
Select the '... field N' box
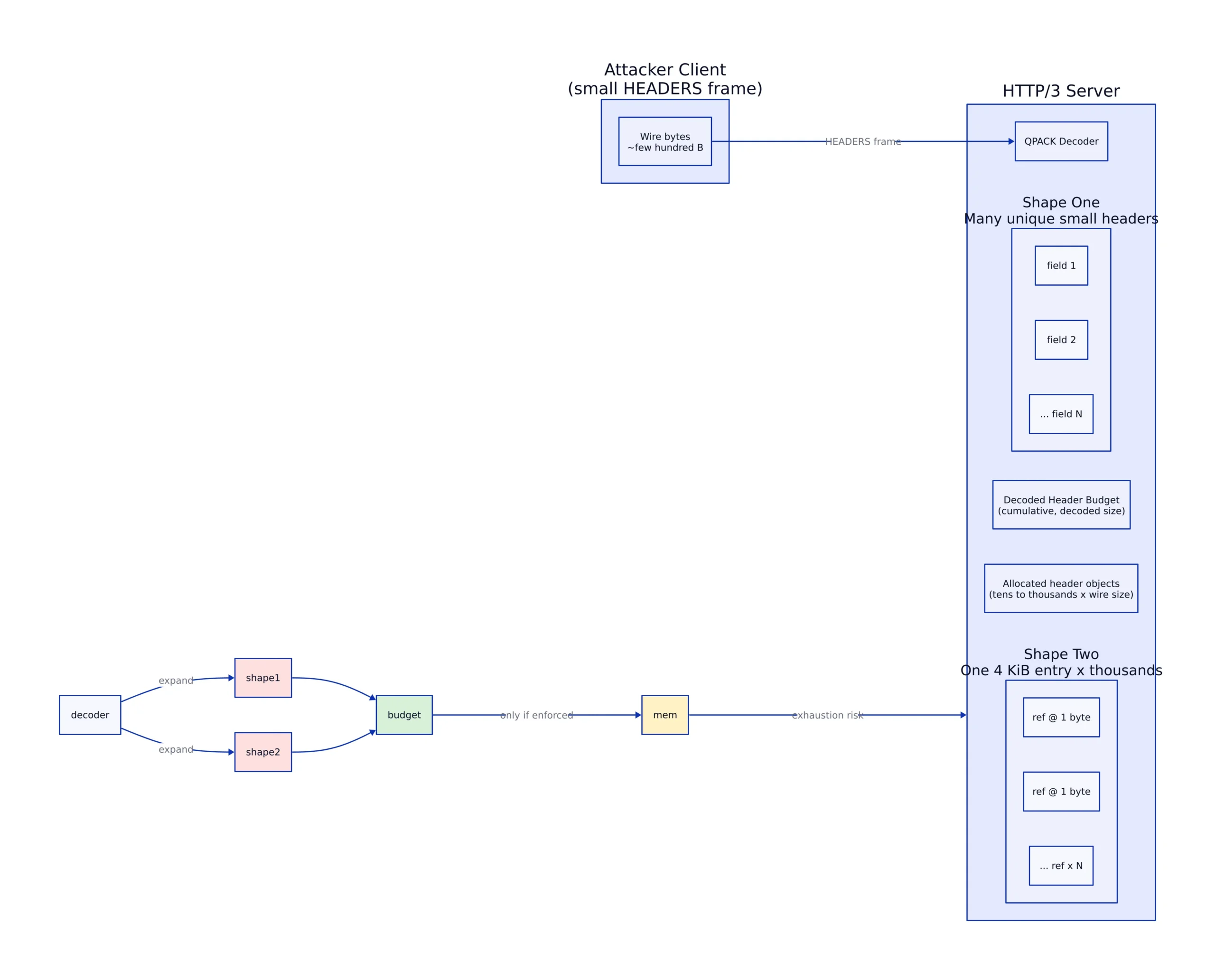pos(1061,414)
